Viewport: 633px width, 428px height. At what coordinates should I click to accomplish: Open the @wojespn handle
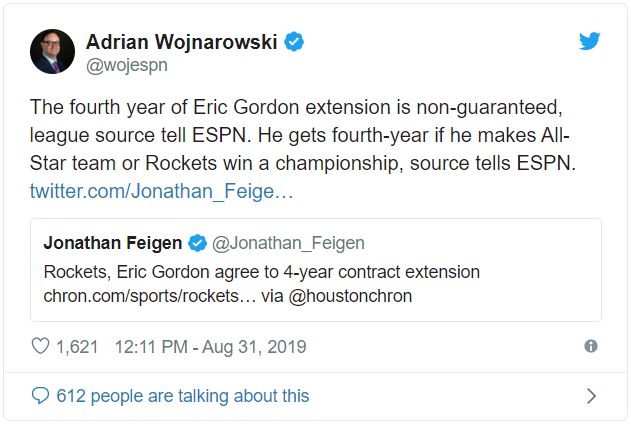[x=127, y=66]
